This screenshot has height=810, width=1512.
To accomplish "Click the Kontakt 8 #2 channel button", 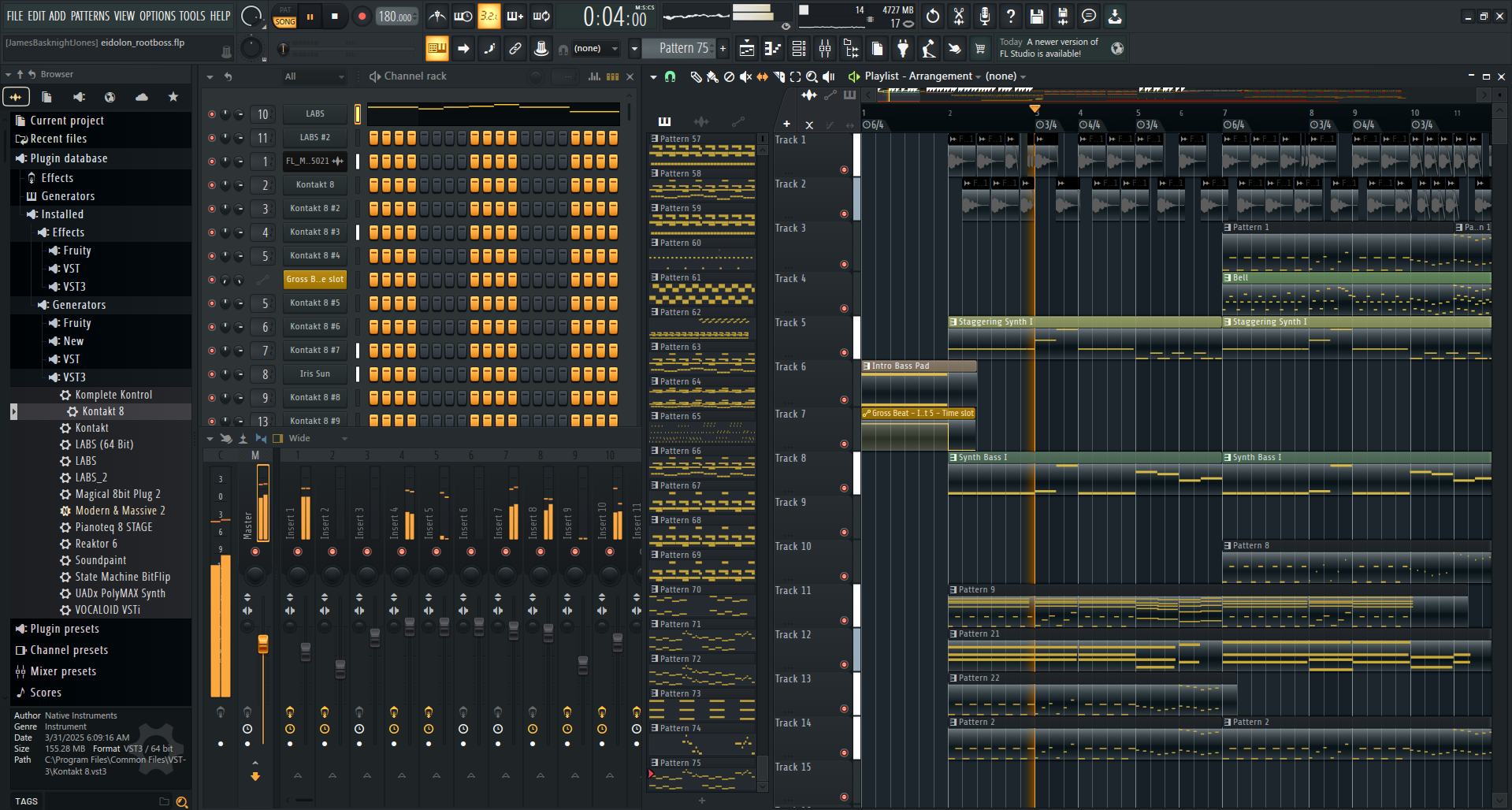I will 315,209.
